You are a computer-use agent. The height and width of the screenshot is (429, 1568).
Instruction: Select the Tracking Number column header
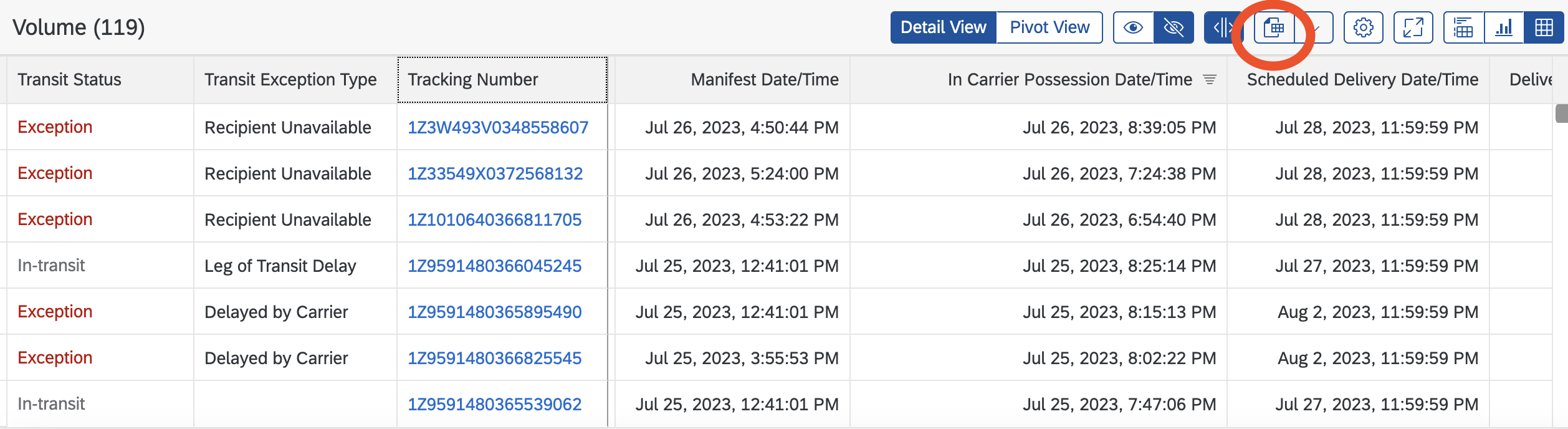coord(472,79)
